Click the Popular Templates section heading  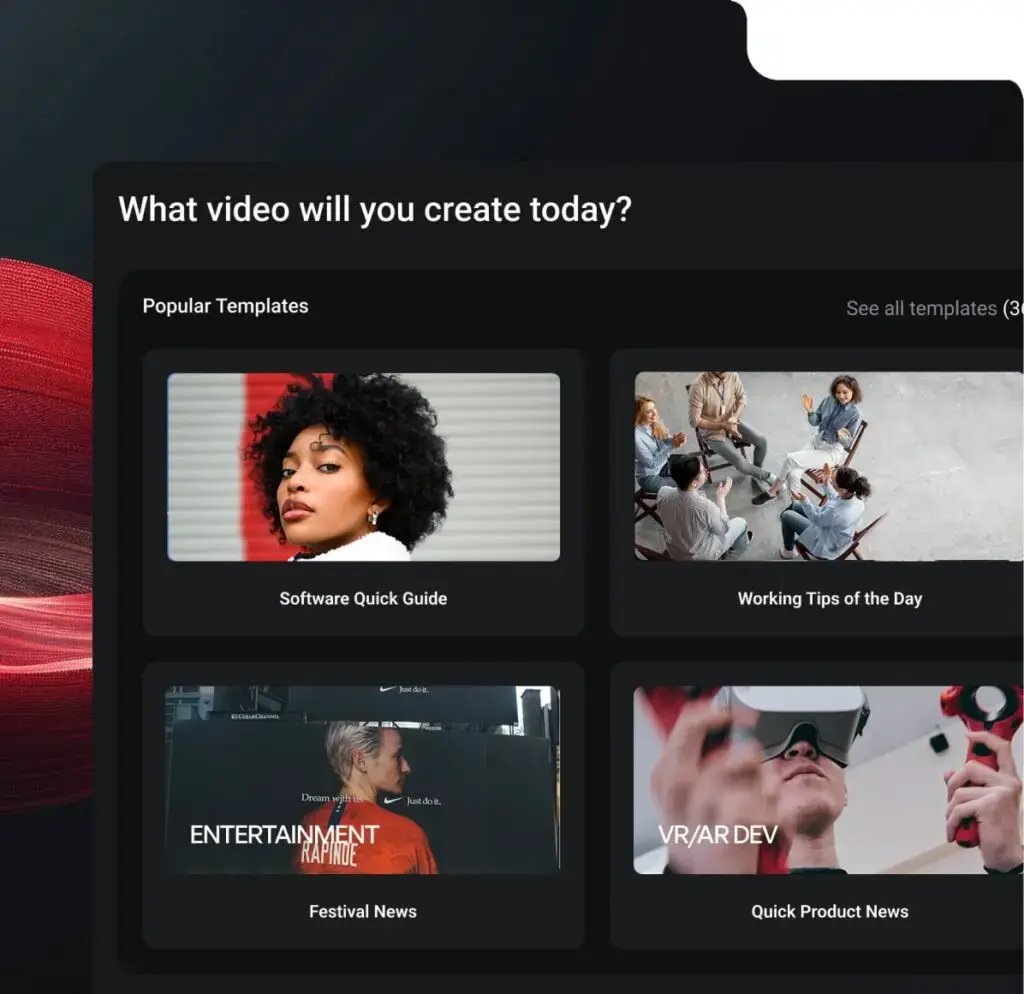click(225, 306)
